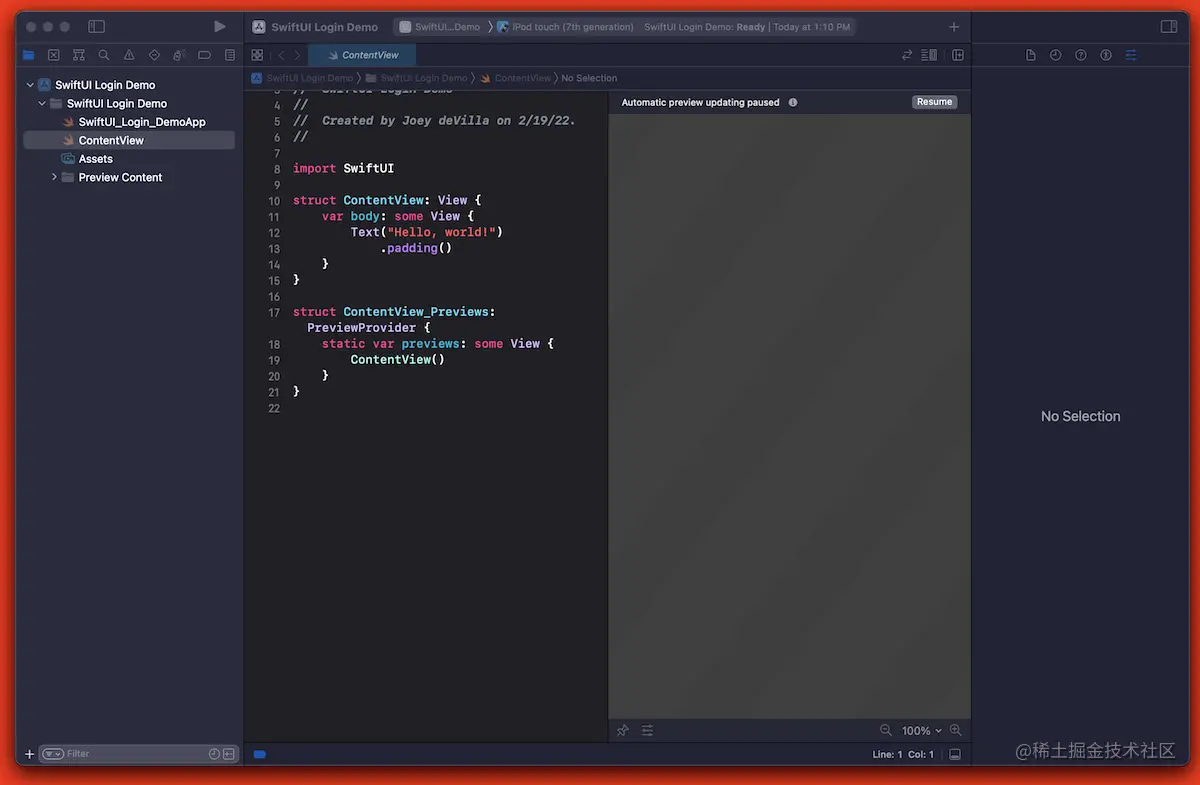Click No Selection in the jump bar

tap(589, 78)
